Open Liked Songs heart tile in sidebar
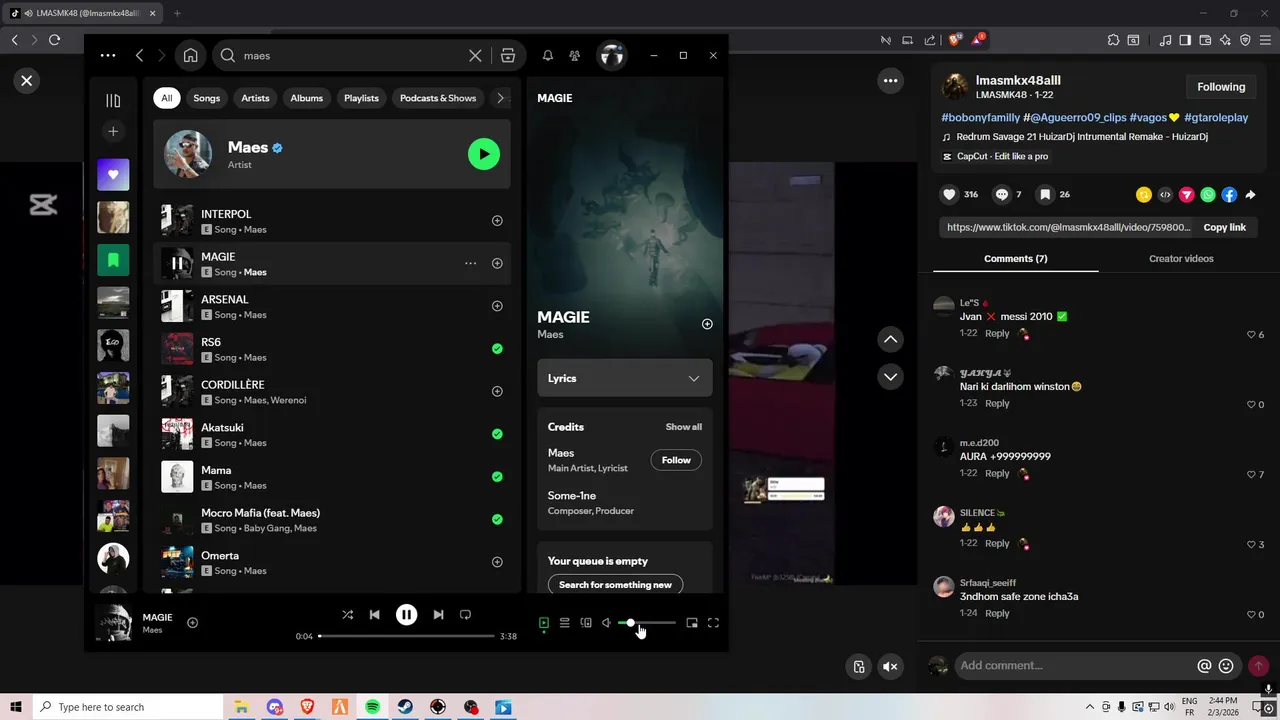This screenshot has height=720, width=1280. click(113, 174)
